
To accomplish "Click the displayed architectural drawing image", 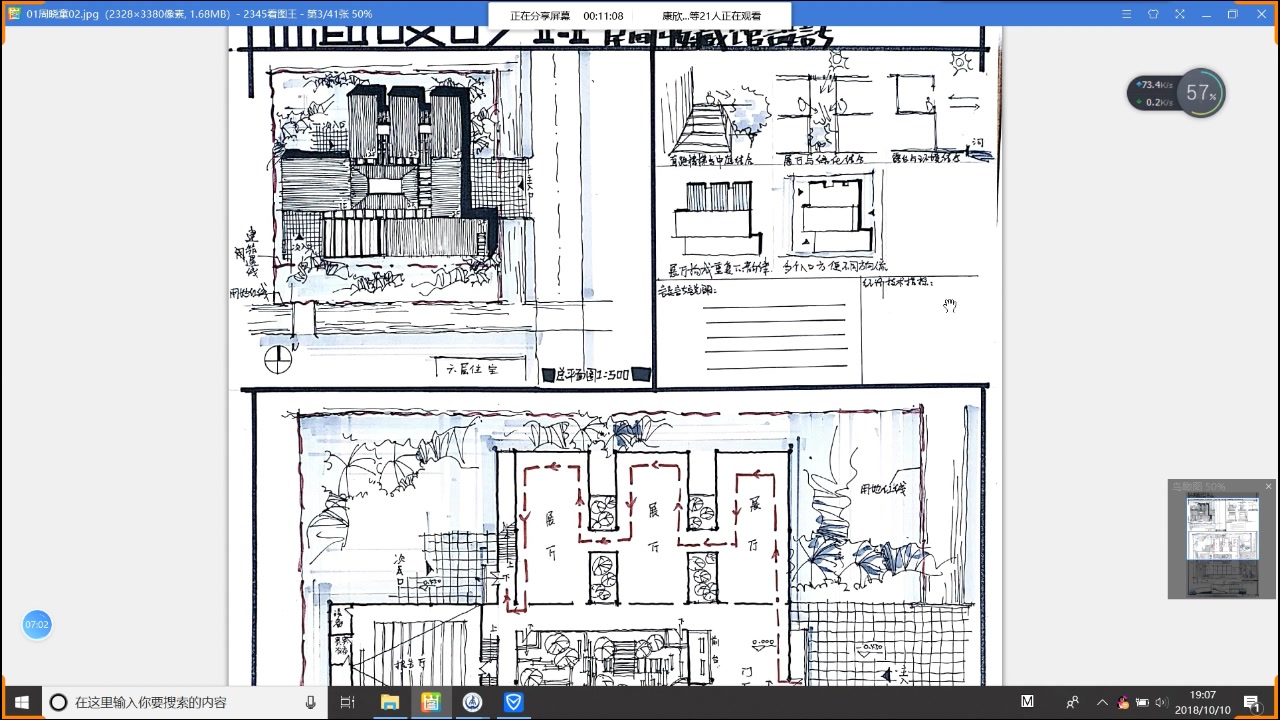I will pos(615,356).
